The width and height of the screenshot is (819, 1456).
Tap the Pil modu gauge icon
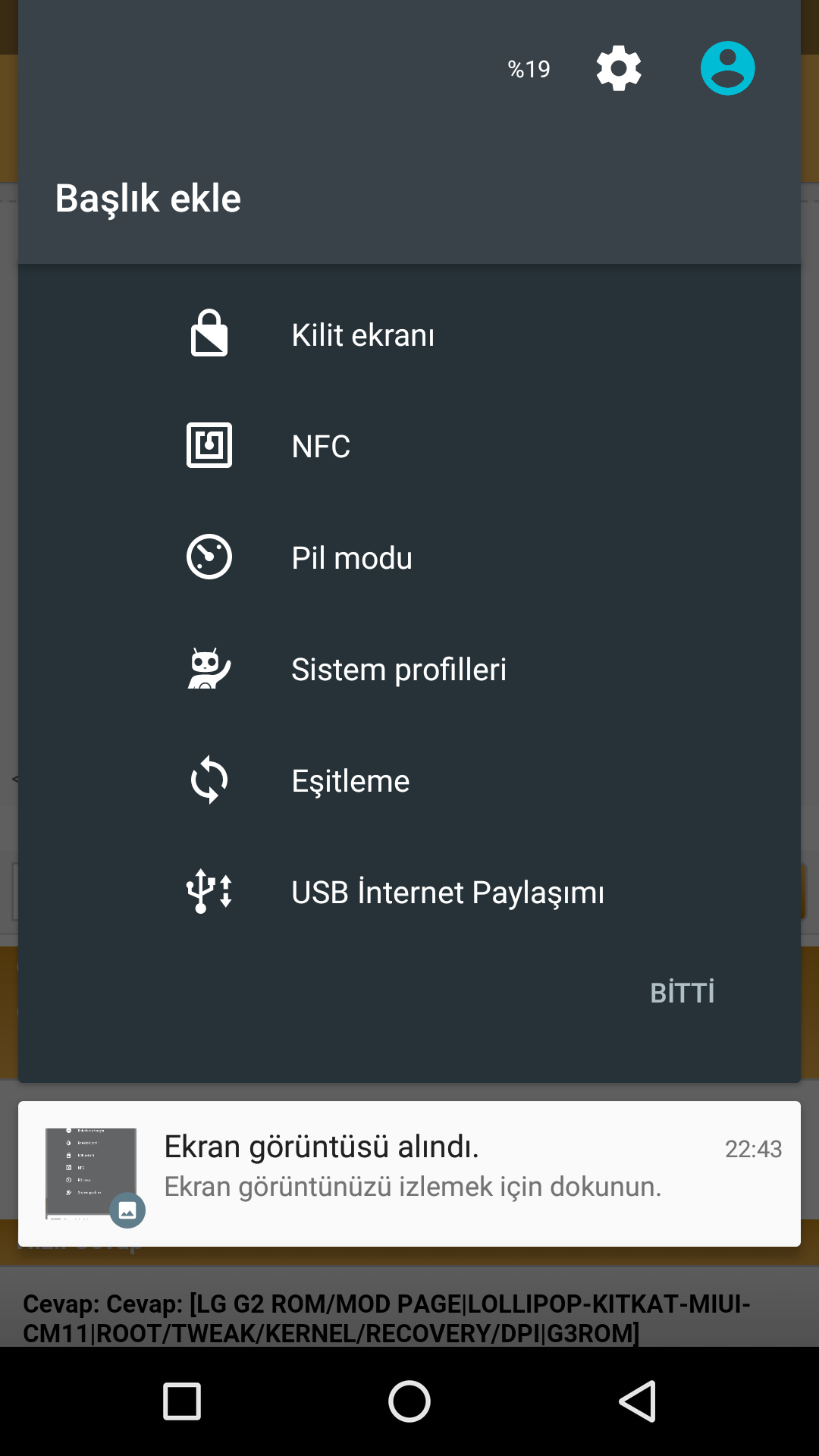(x=209, y=557)
